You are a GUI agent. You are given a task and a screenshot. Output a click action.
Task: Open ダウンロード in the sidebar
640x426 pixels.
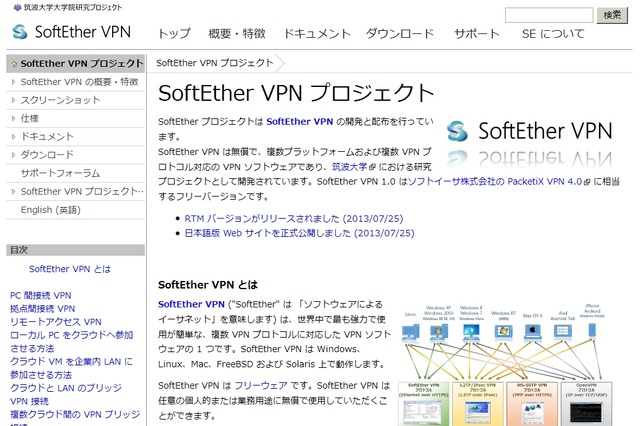coord(47,155)
